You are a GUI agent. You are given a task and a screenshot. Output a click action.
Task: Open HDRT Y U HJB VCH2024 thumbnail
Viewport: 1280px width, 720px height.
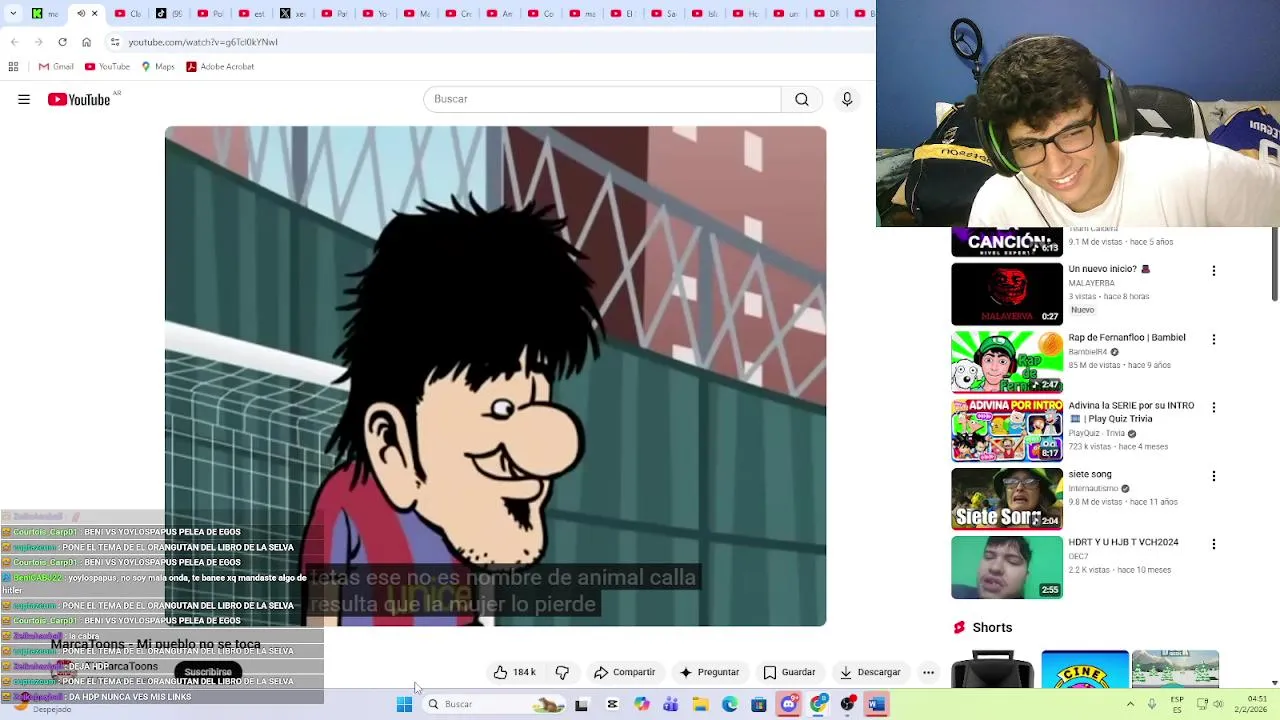pyautogui.click(x=1007, y=567)
